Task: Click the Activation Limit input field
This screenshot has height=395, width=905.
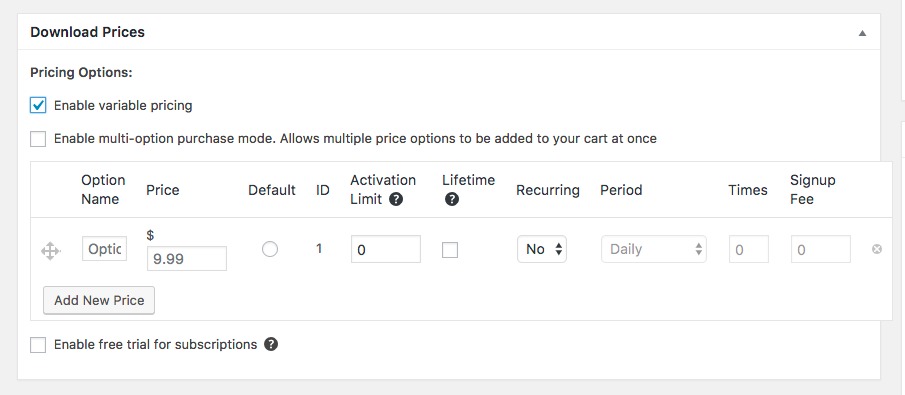Action: tap(386, 249)
